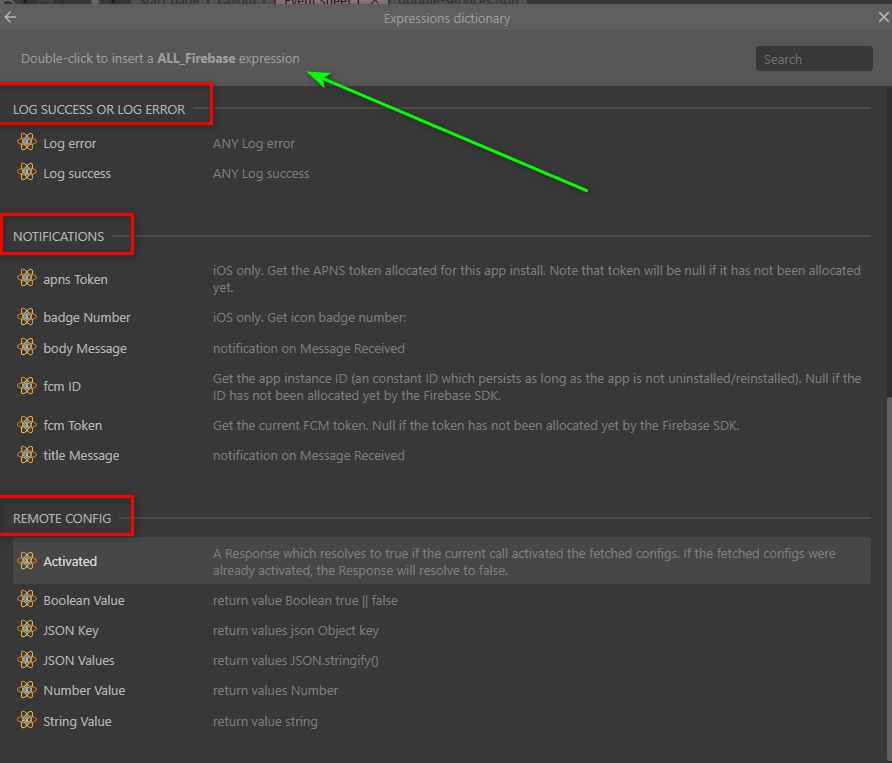
Task: Click the icon beside Log error
Action: [x=27, y=143]
